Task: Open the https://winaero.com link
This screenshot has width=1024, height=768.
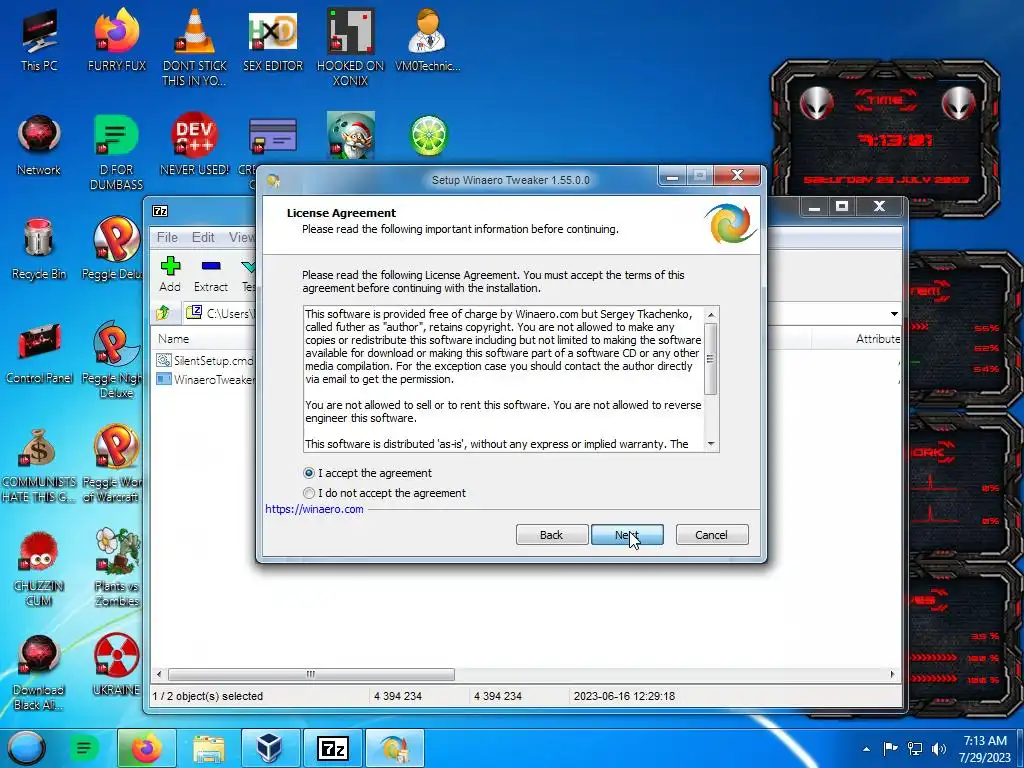Action: 314,509
